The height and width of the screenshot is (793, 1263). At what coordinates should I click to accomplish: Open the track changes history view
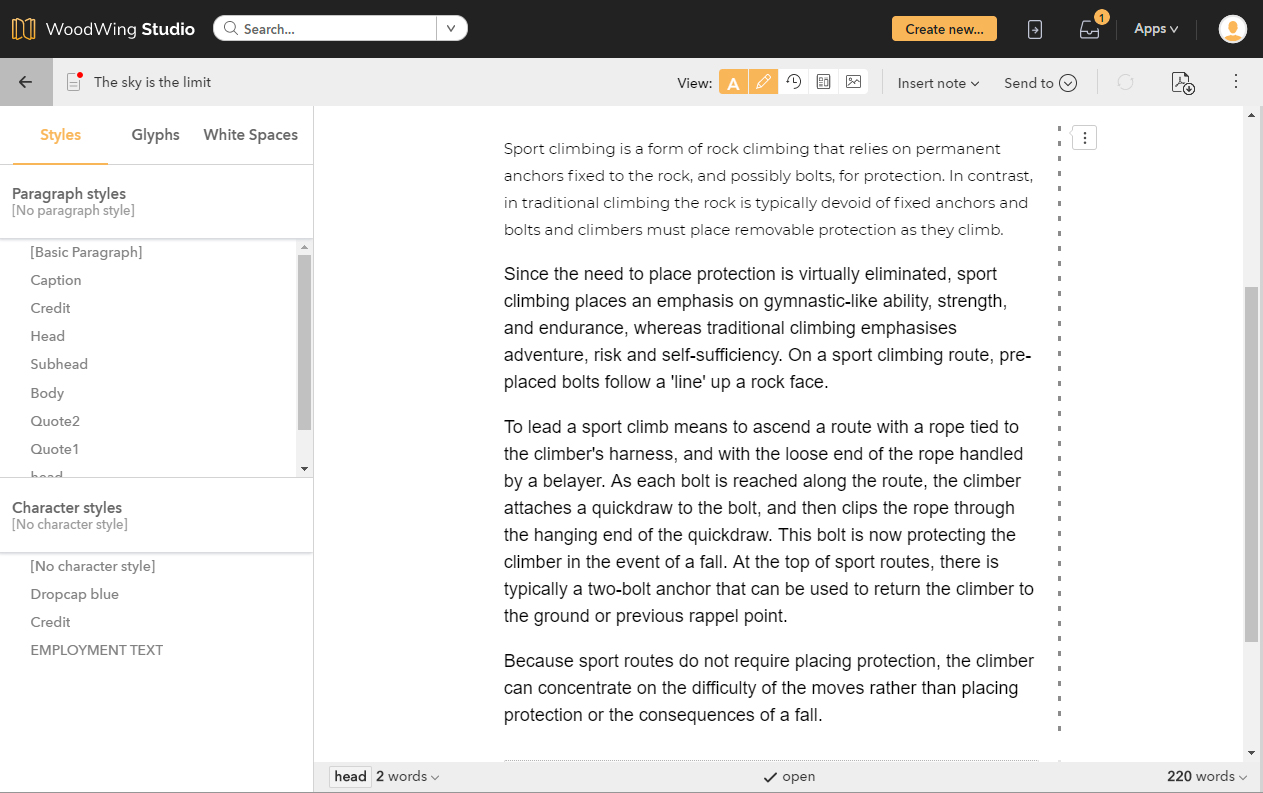click(x=793, y=83)
